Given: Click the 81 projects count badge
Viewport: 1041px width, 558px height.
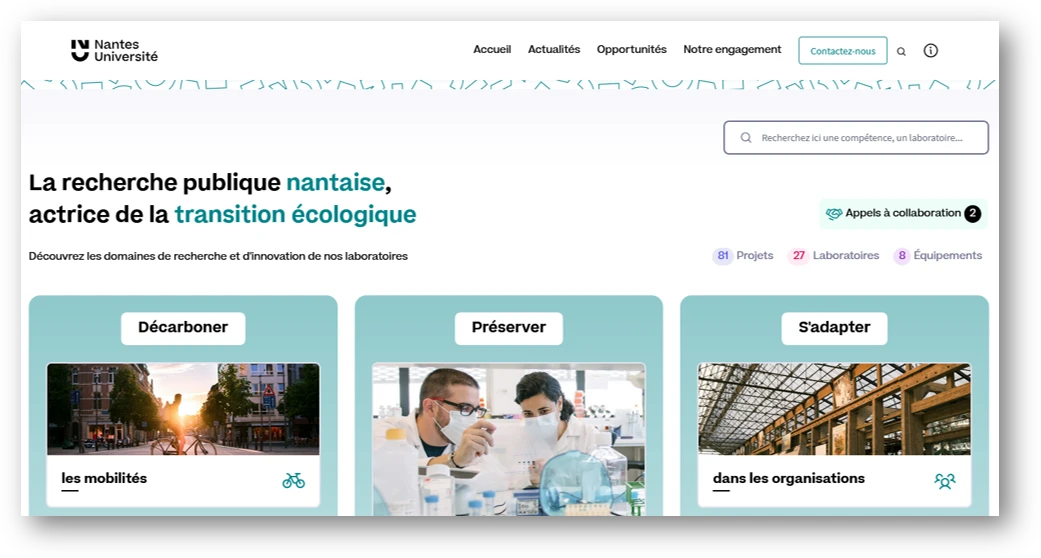Looking at the screenshot, I should pyautogui.click(x=723, y=256).
